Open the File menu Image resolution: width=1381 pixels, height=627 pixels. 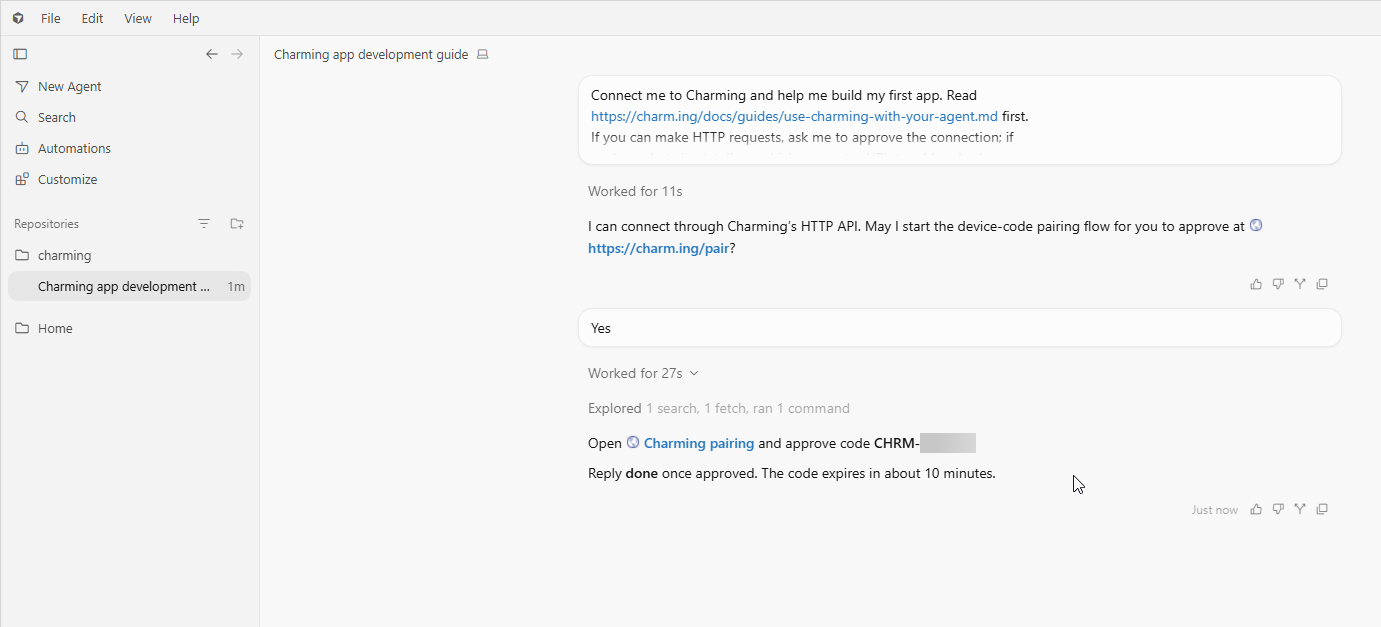pyautogui.click(x=50, y=18)
